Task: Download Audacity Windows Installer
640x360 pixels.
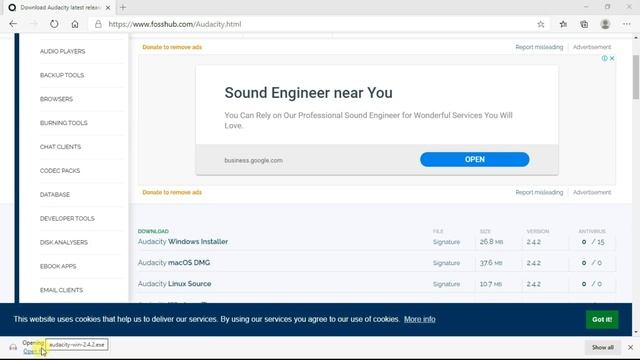Action: tap(183, 242)
